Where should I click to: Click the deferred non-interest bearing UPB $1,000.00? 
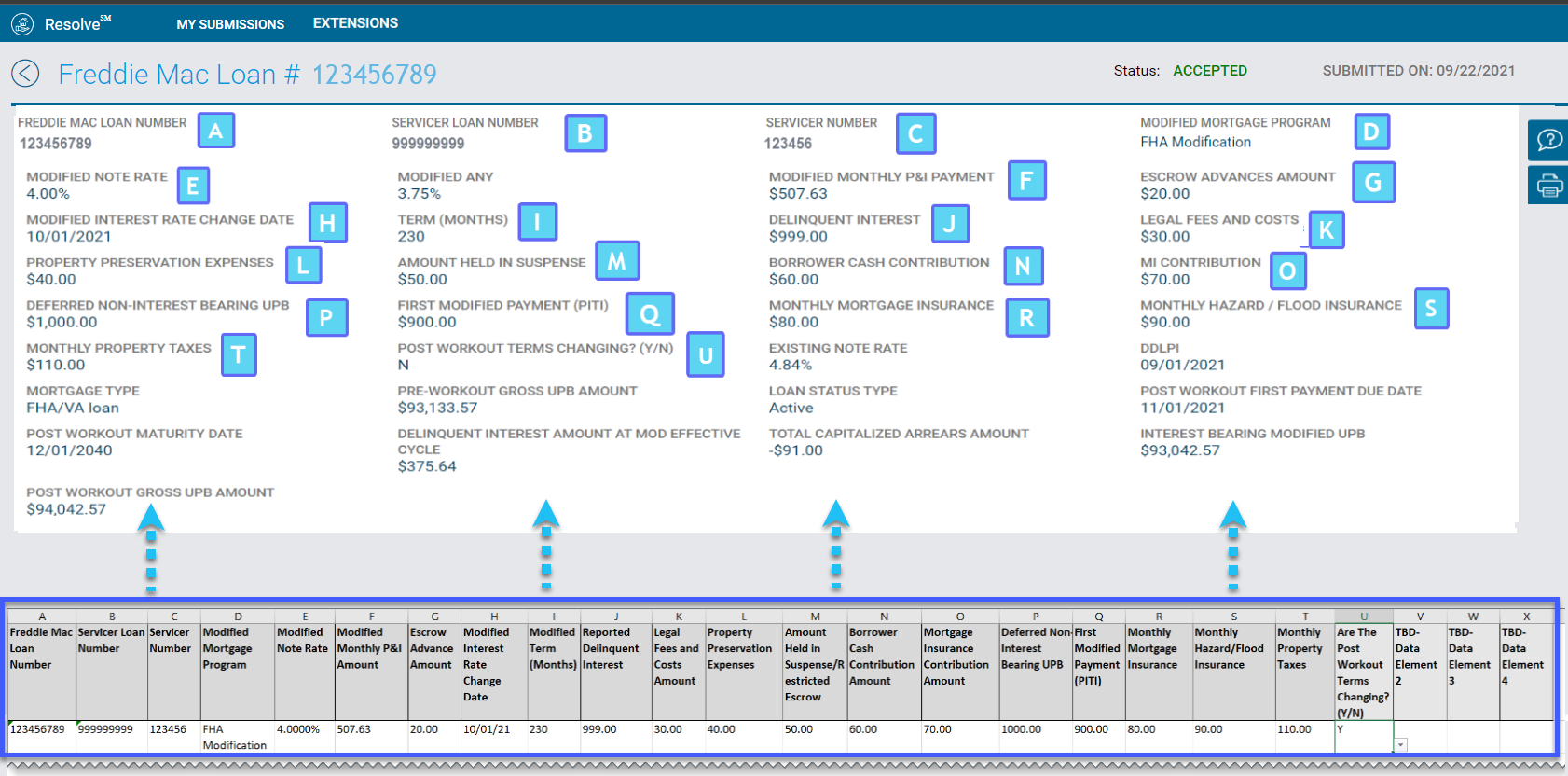[62, 323]
